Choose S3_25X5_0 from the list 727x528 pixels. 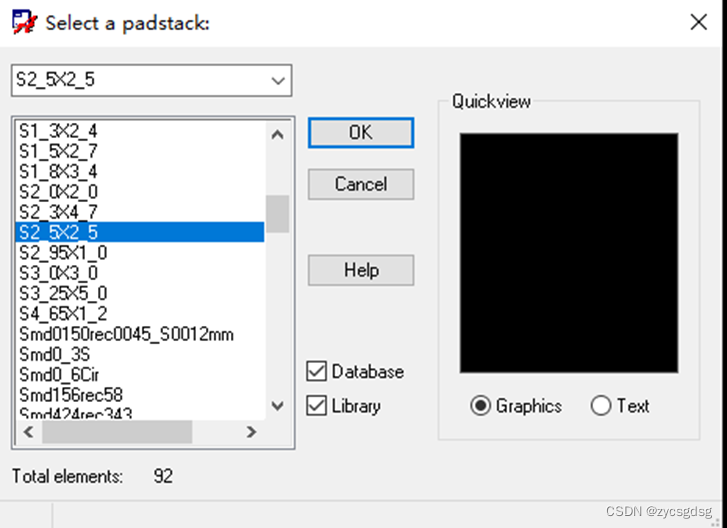(63, 293)
